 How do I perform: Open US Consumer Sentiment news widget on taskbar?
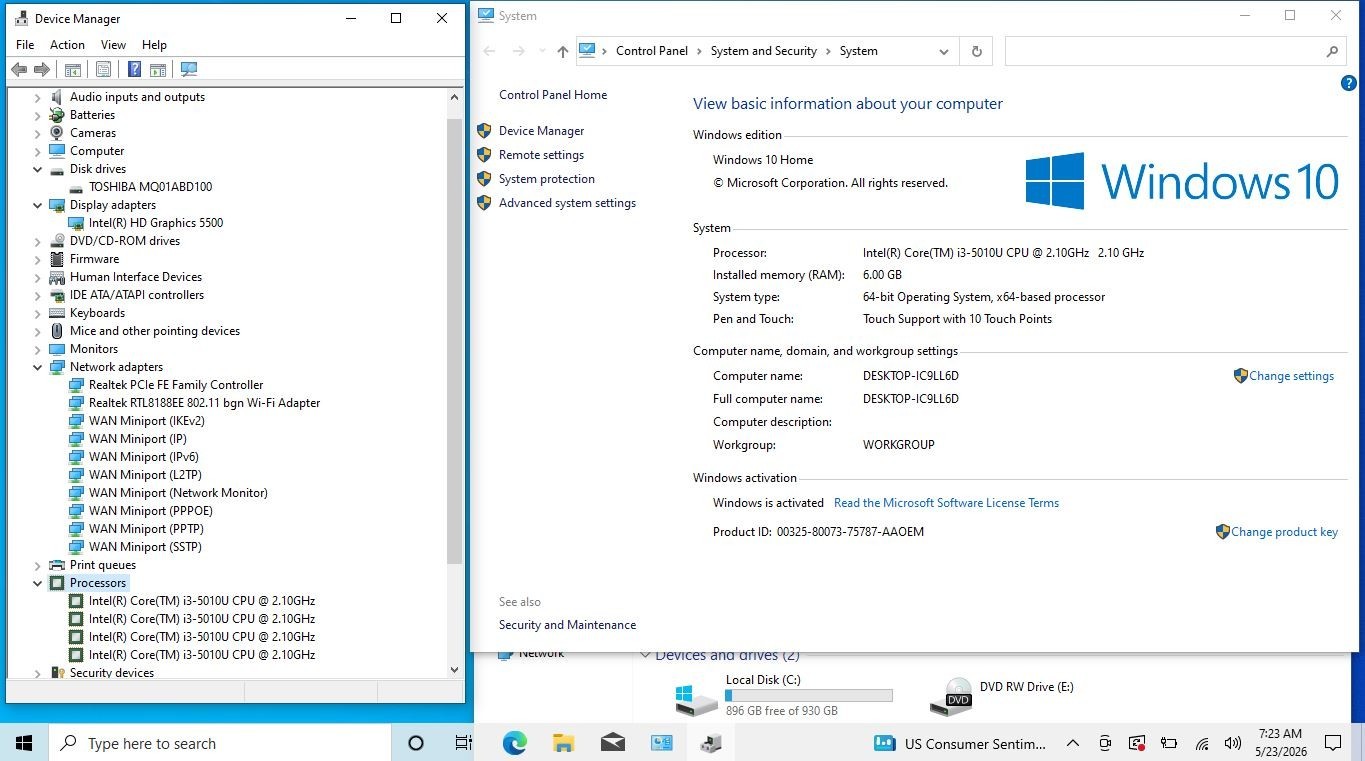(960, 743)
